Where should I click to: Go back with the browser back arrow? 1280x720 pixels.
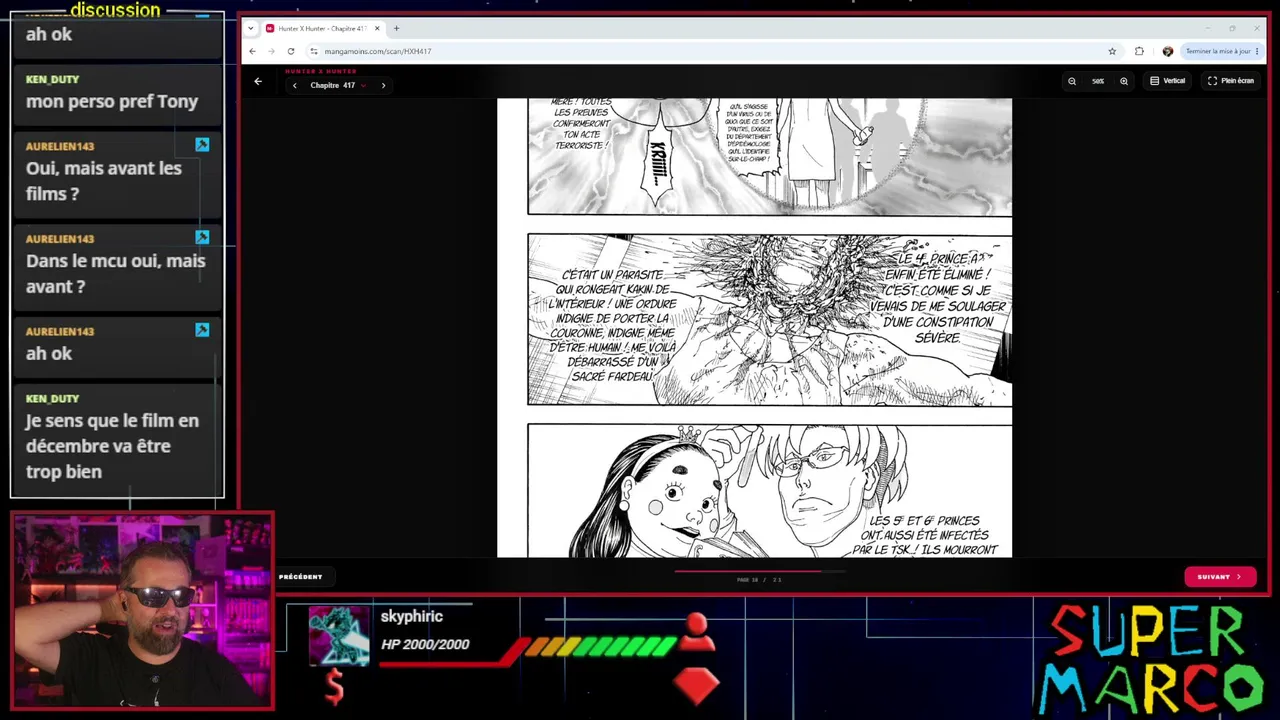coord(253,51)
